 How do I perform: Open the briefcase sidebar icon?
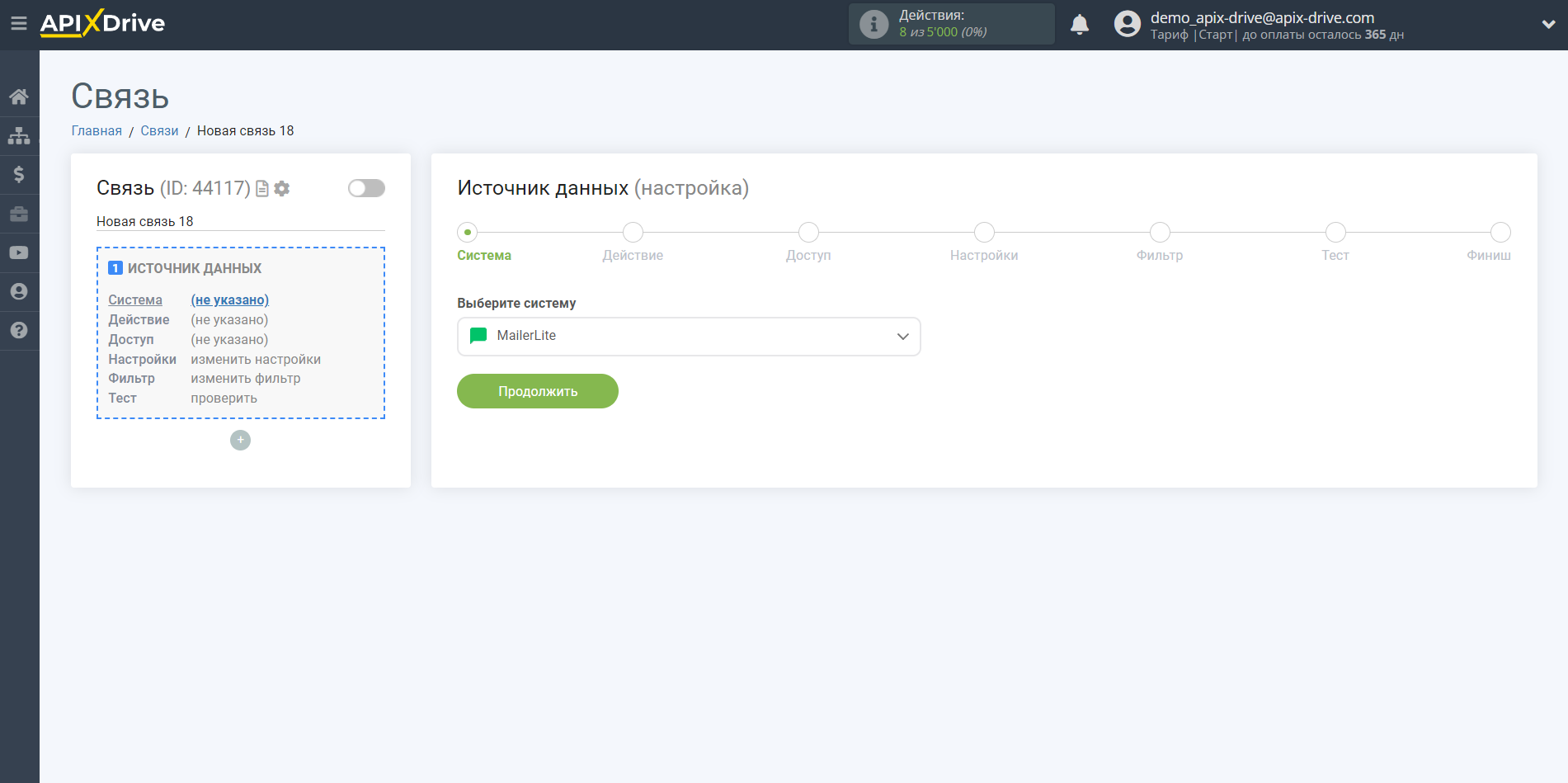(x=19, y=214)
